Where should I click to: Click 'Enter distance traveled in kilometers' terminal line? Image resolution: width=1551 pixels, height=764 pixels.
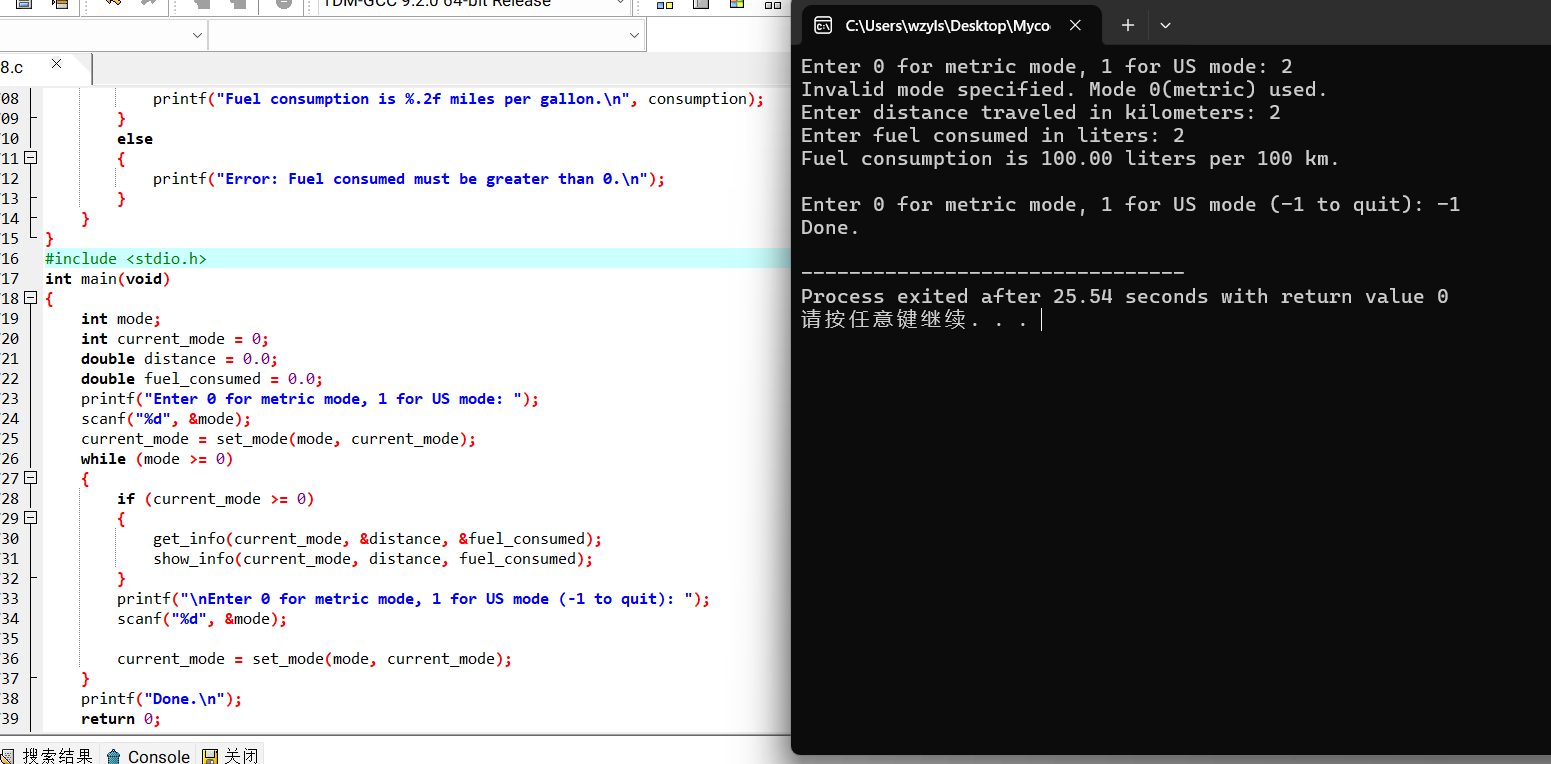tap(1040, 112)
